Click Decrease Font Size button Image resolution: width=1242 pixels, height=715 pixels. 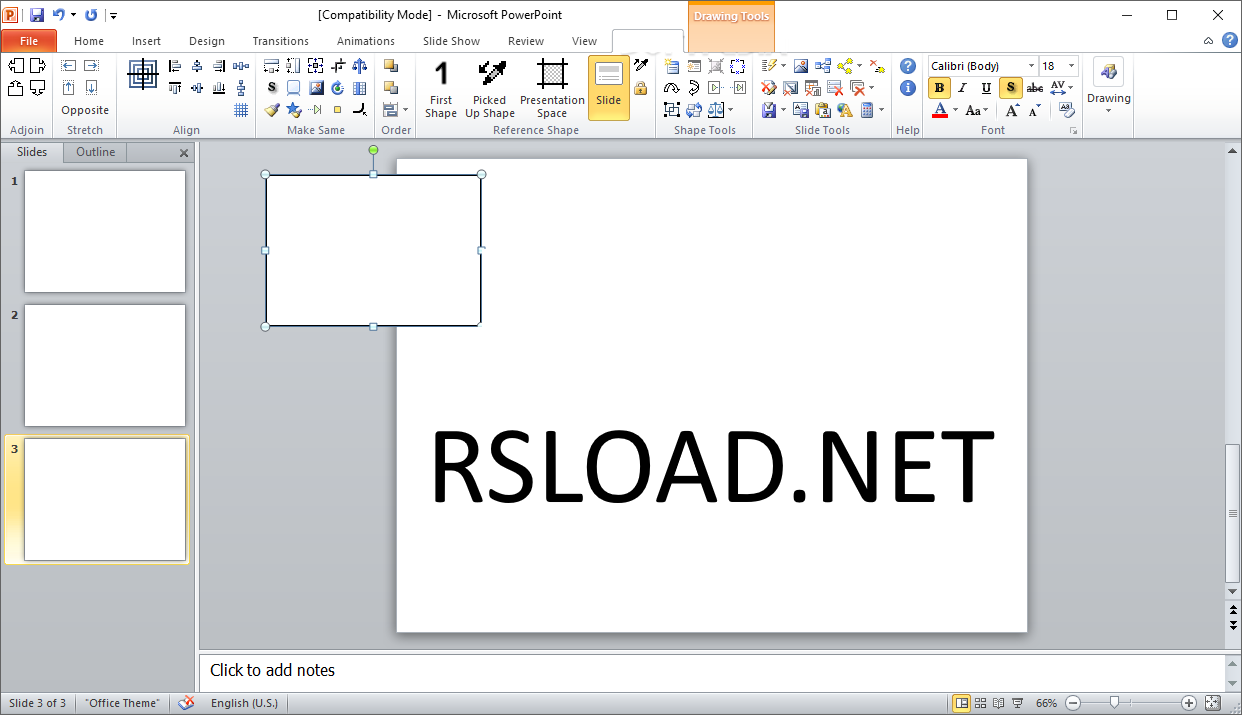[x=1034, y=110]
